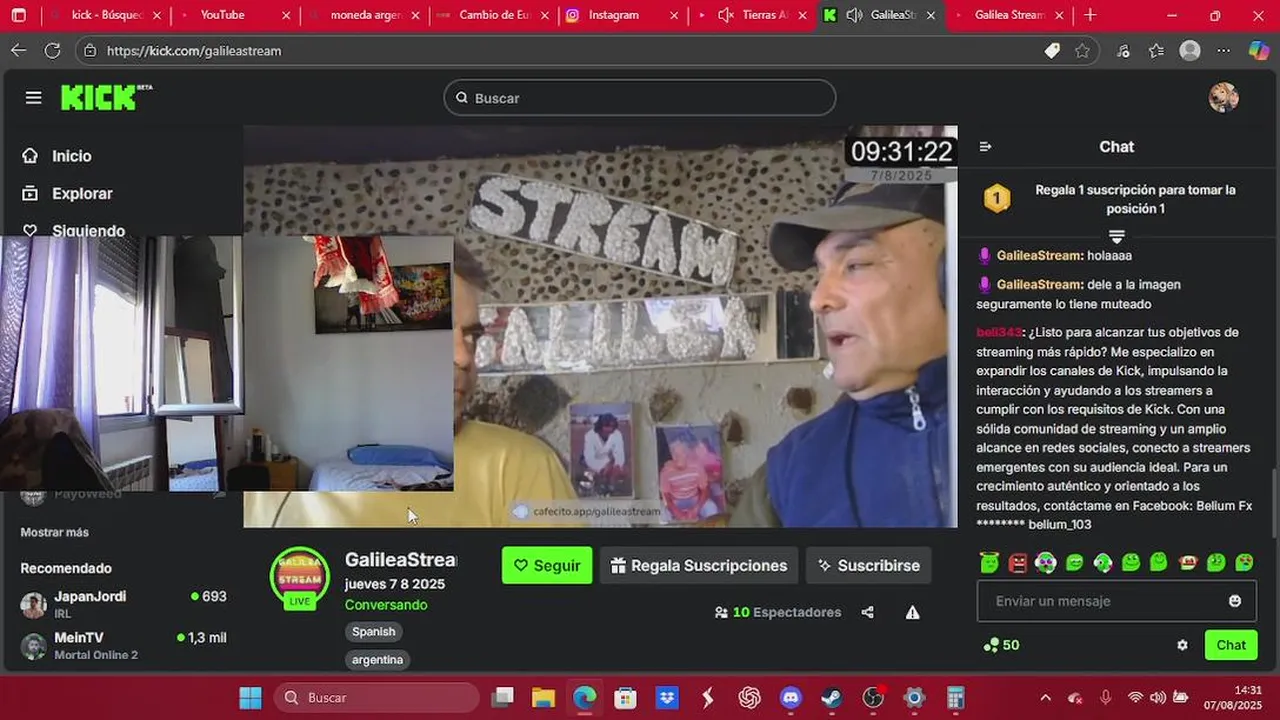This screenshot has width=1280, height=720.
Task: Open Dropbox from the taskbar
Action: coord(667,697)
